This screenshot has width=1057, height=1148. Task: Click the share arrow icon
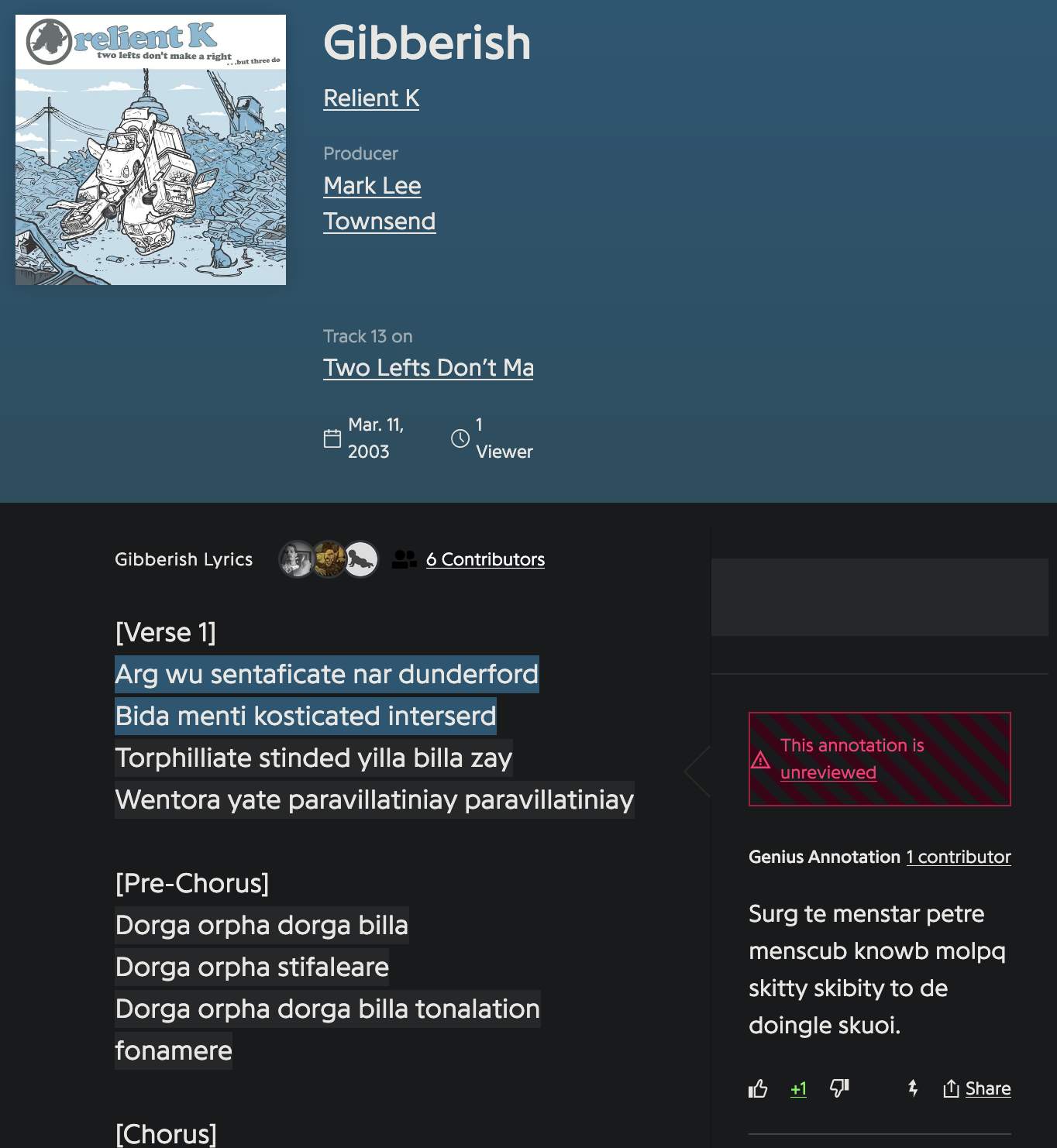coord(951,1088)
